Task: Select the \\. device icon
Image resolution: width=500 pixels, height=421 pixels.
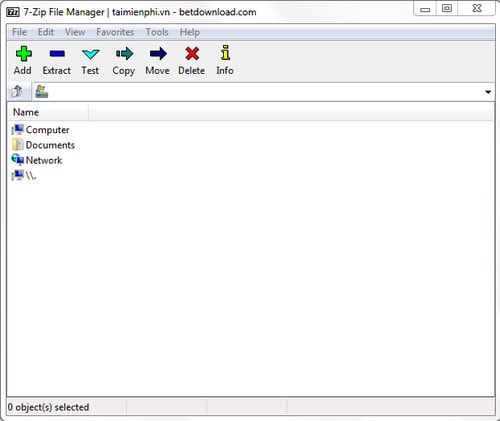Action: tap(17, 175)
